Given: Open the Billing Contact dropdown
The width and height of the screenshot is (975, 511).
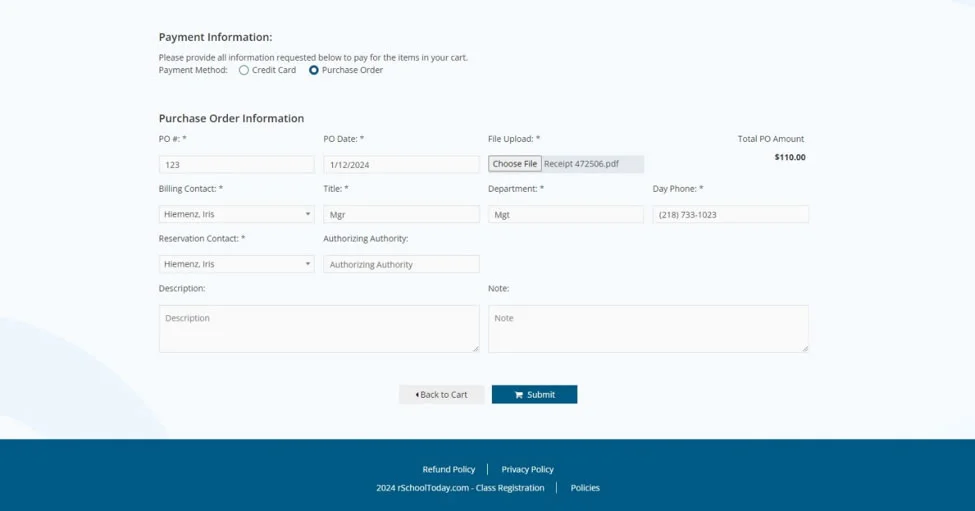Looking at the screenshot, I should [x=236, y=214].
